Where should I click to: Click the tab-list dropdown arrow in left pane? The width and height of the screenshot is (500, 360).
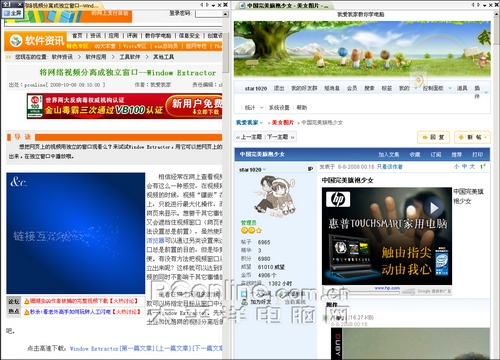click(x=213, y=5)
